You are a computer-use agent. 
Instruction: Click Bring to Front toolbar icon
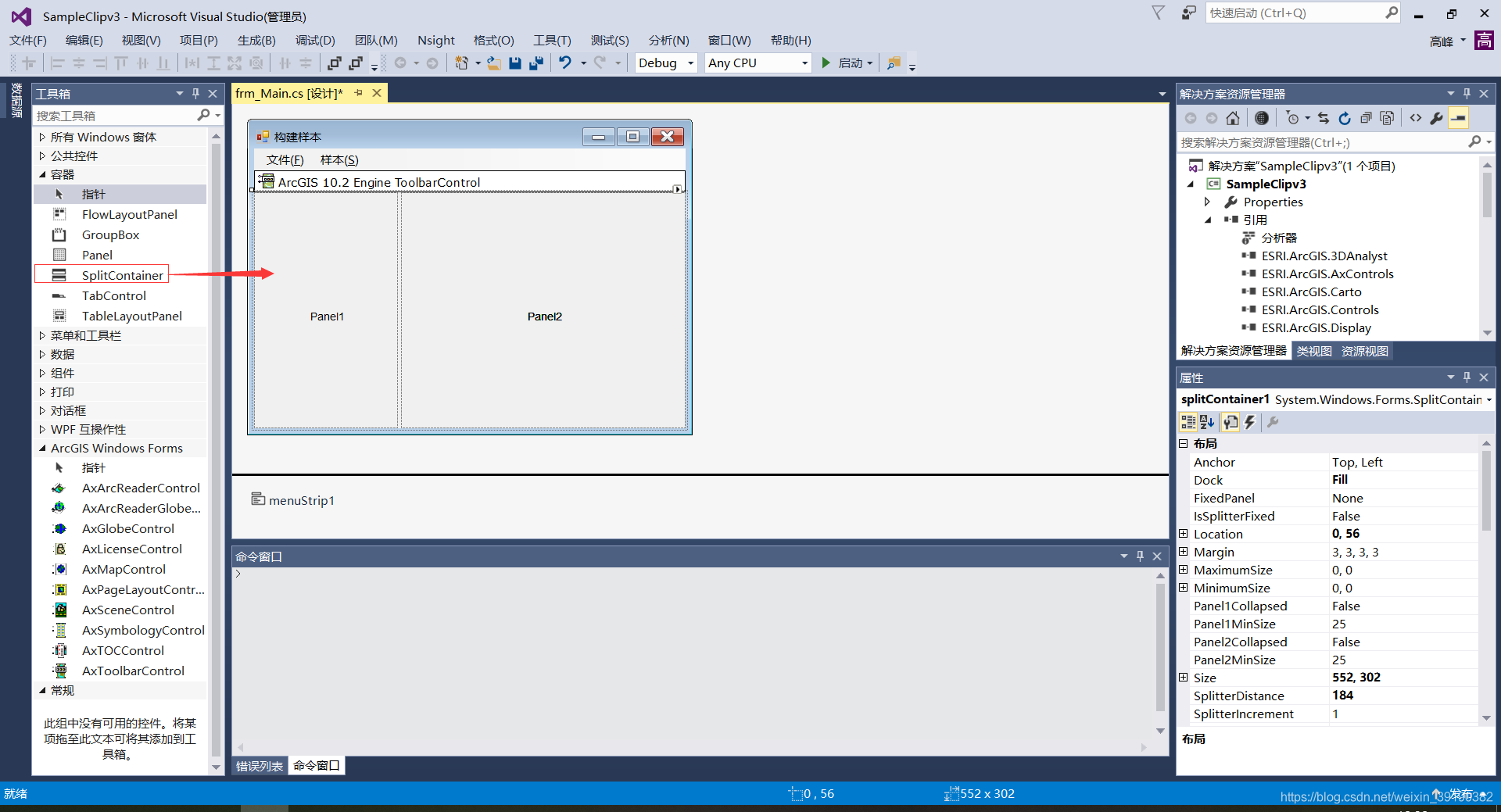[x=335, y=63]
